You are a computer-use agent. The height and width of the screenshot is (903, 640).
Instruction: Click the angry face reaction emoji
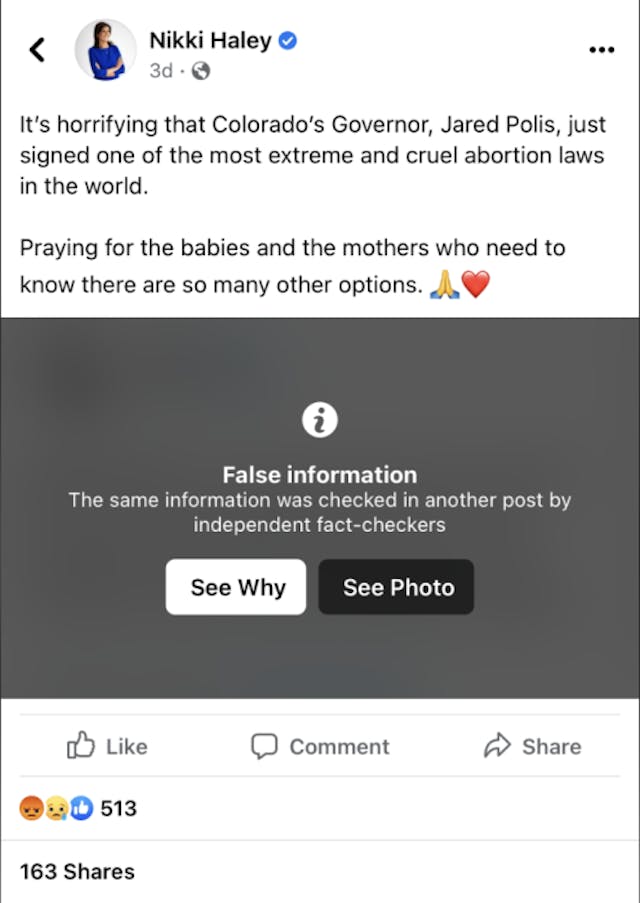click(x=32, y=808)
